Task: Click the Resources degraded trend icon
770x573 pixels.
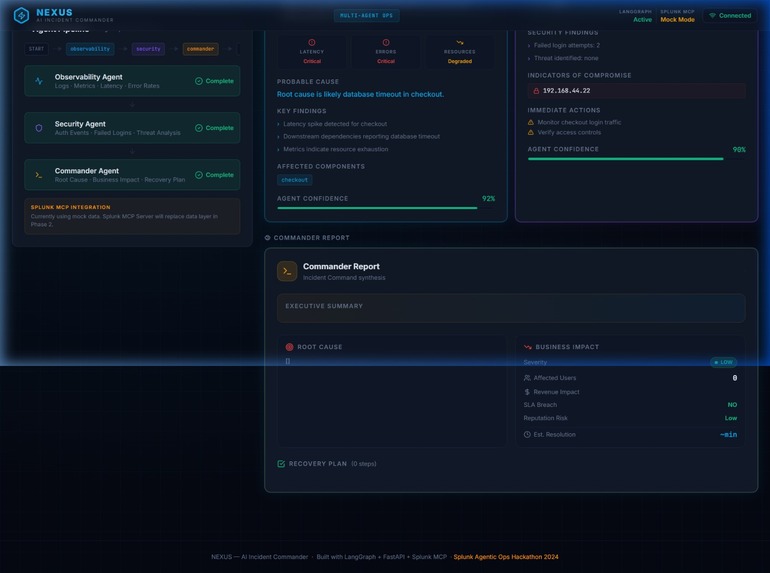Action: pyautogui.click(x=460, y=43)
